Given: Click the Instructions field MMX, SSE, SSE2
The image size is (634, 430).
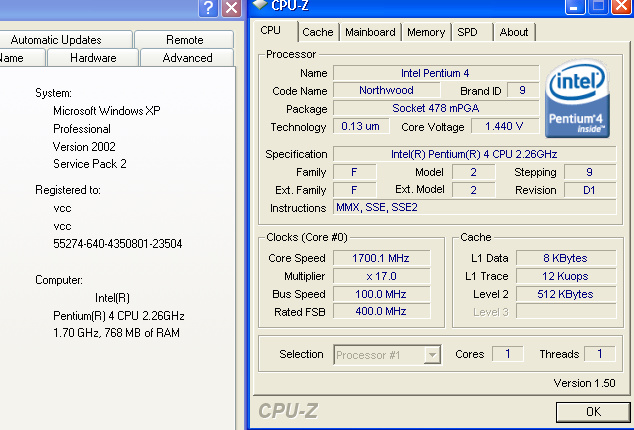Looking at the screenshot, I should (474, 208).
